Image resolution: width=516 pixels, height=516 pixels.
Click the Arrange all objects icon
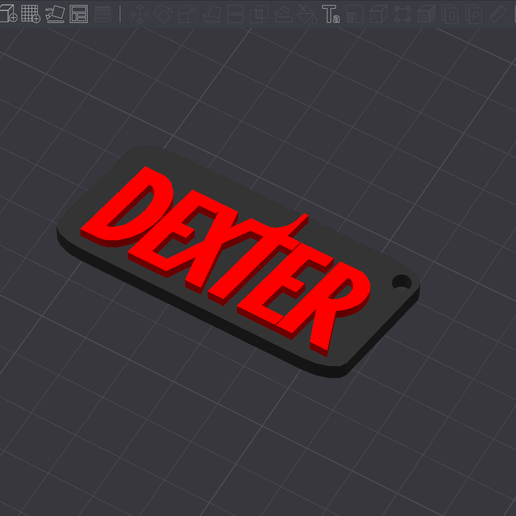(x=79, y=14)
